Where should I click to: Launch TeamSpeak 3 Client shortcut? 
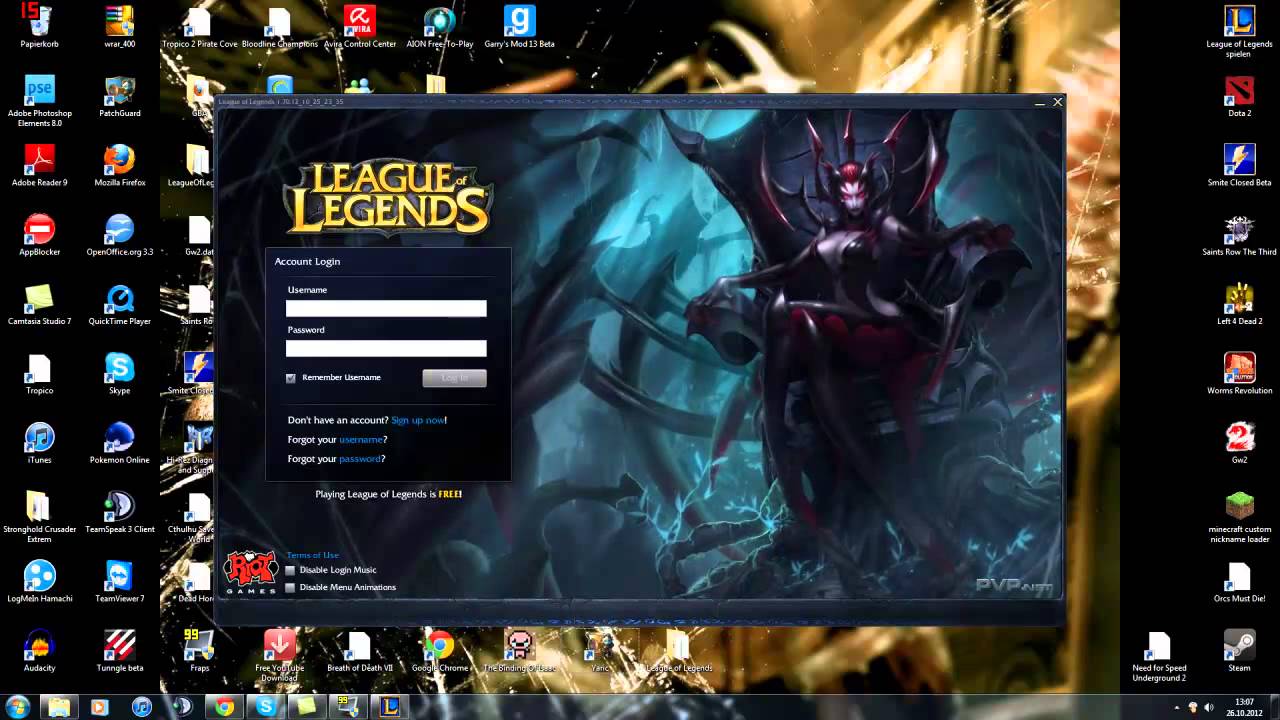click(119, 511)
